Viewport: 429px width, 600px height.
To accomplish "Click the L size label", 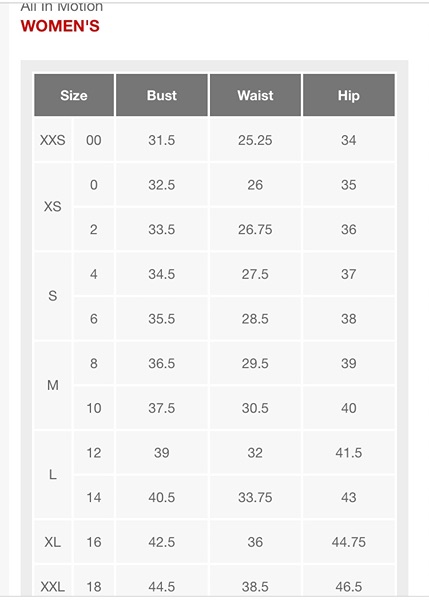I will pos(53,475).
